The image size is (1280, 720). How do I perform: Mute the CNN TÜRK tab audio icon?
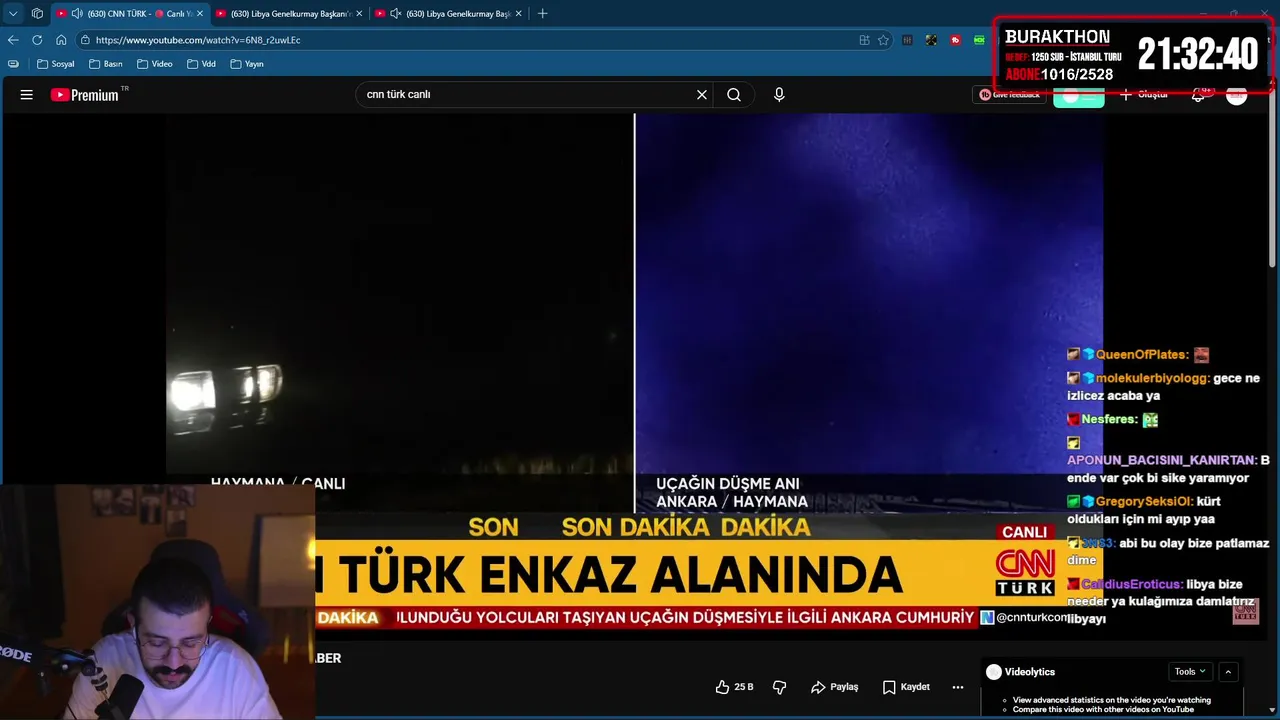click(77, 14)
